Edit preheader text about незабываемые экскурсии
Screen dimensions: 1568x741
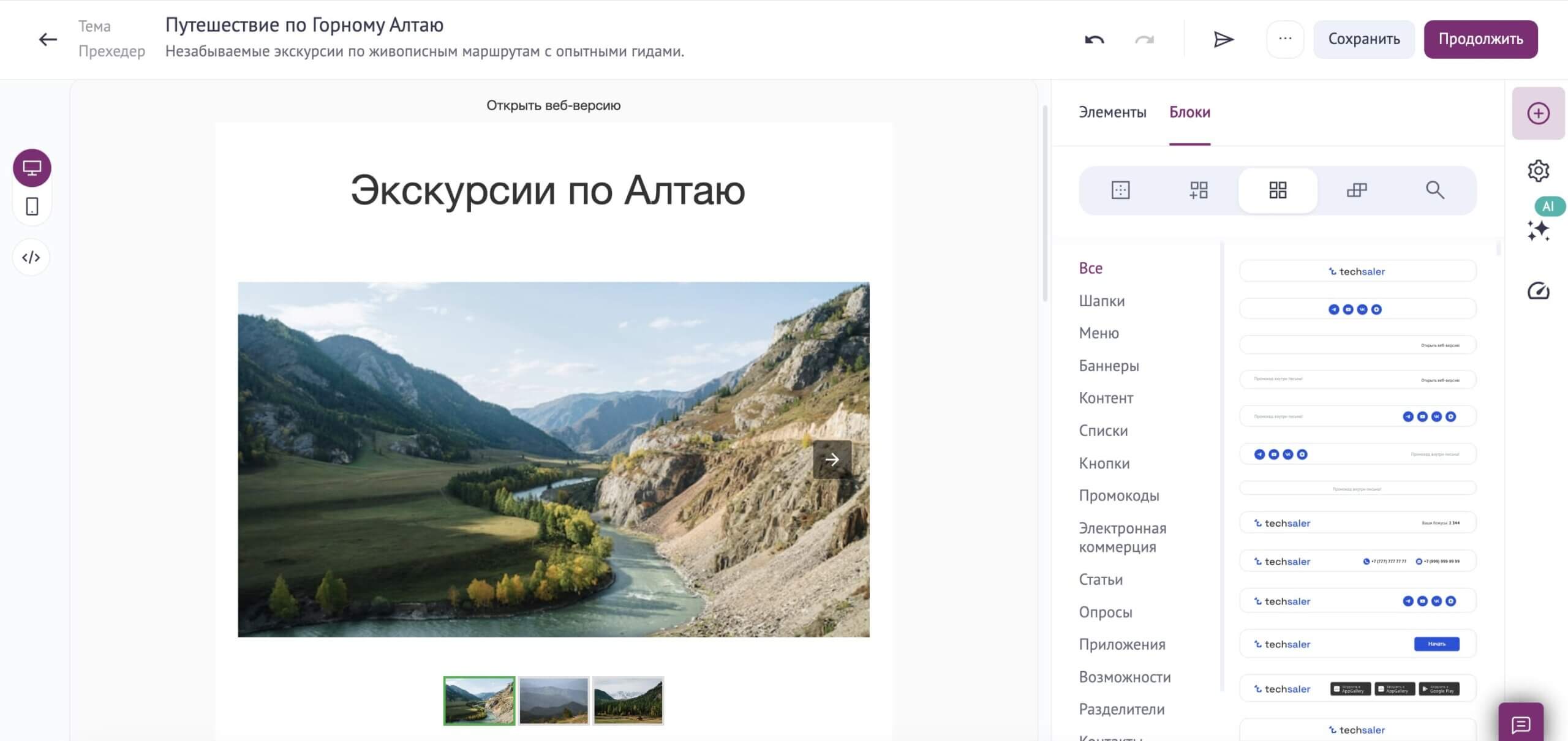coord(424,51)
